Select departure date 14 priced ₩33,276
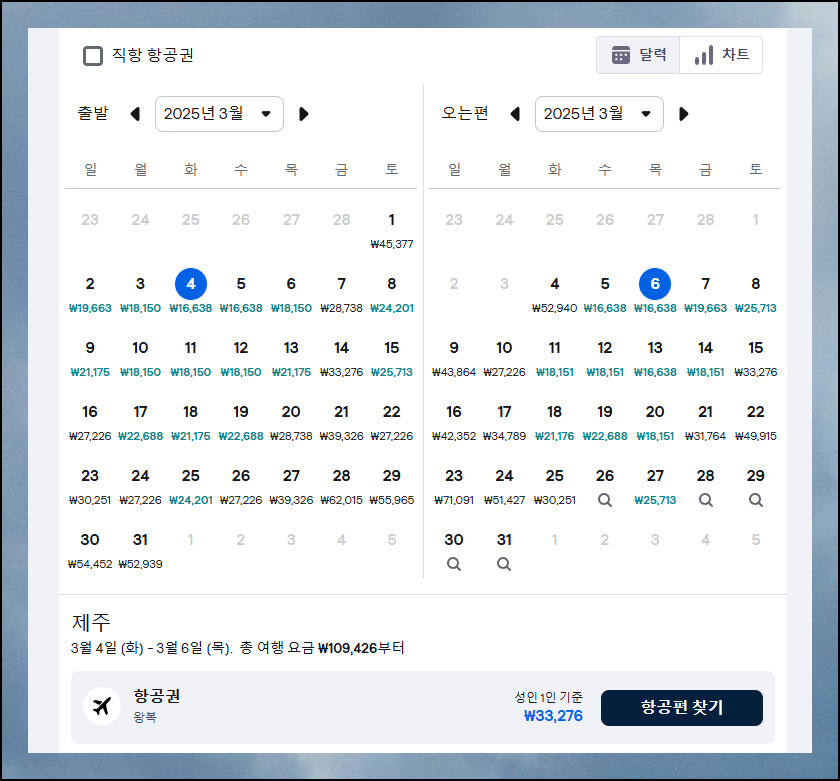This screenshot has height=781, width=840. (341, 358)
